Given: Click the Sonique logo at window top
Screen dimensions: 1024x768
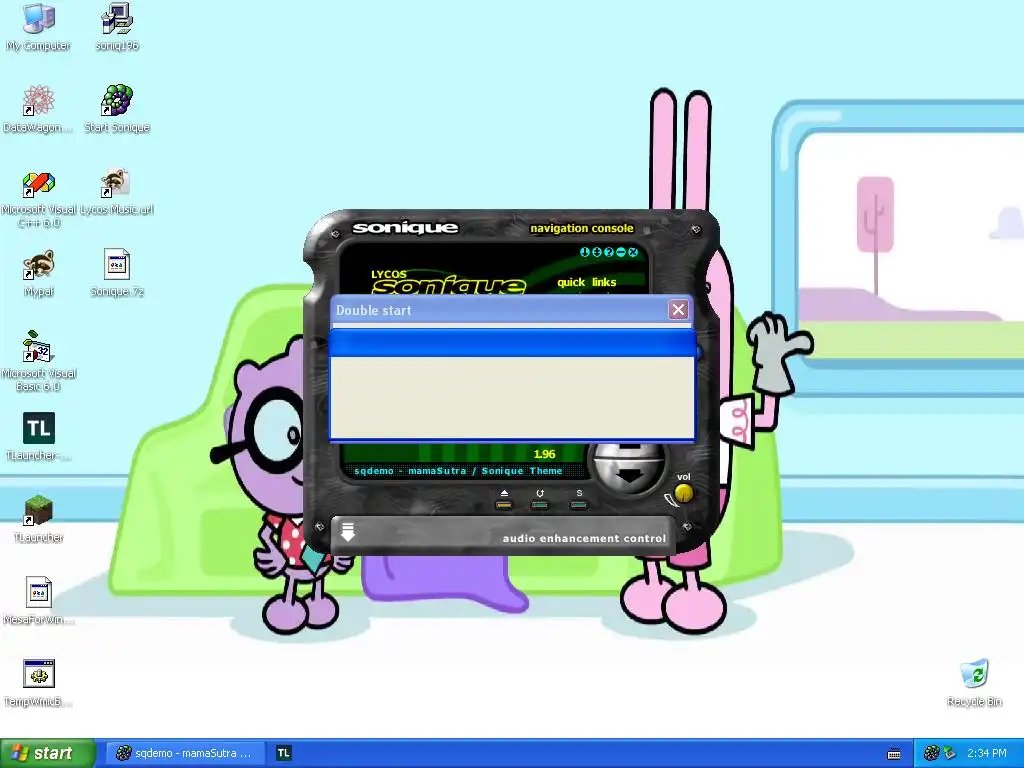Looking at the screenshot, I should coord(406,228).
